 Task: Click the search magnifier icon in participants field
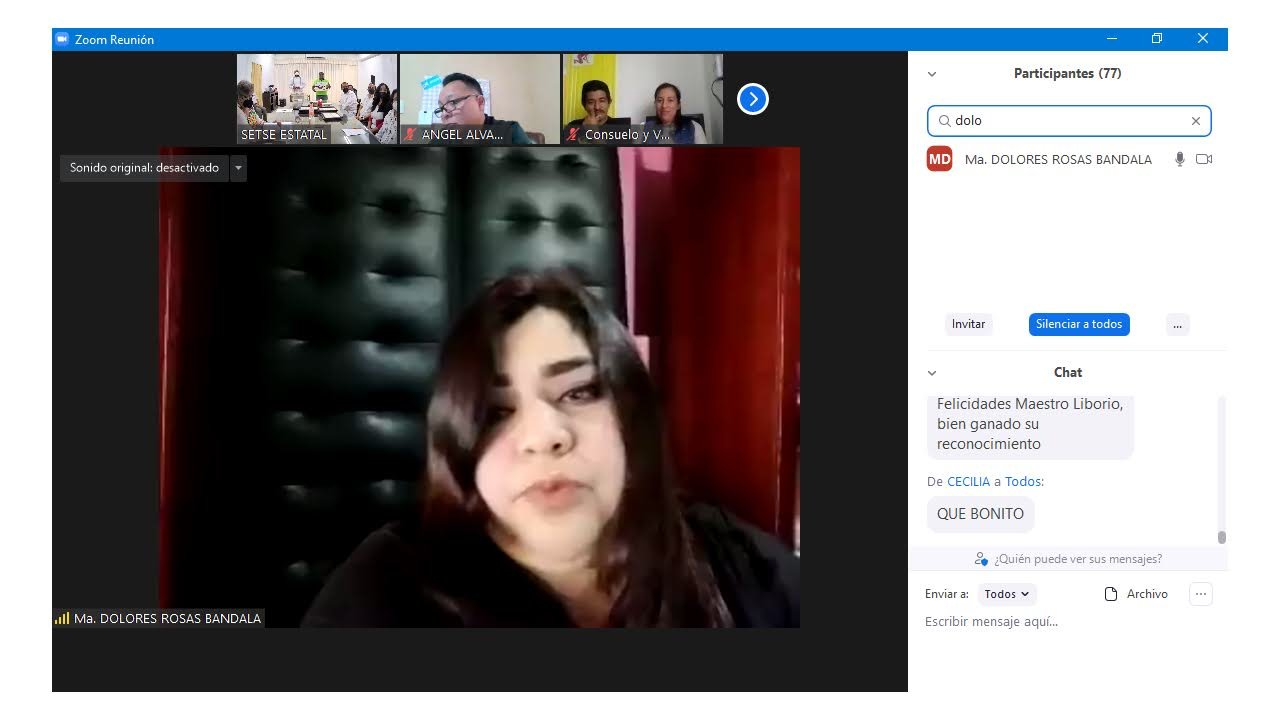944,121
